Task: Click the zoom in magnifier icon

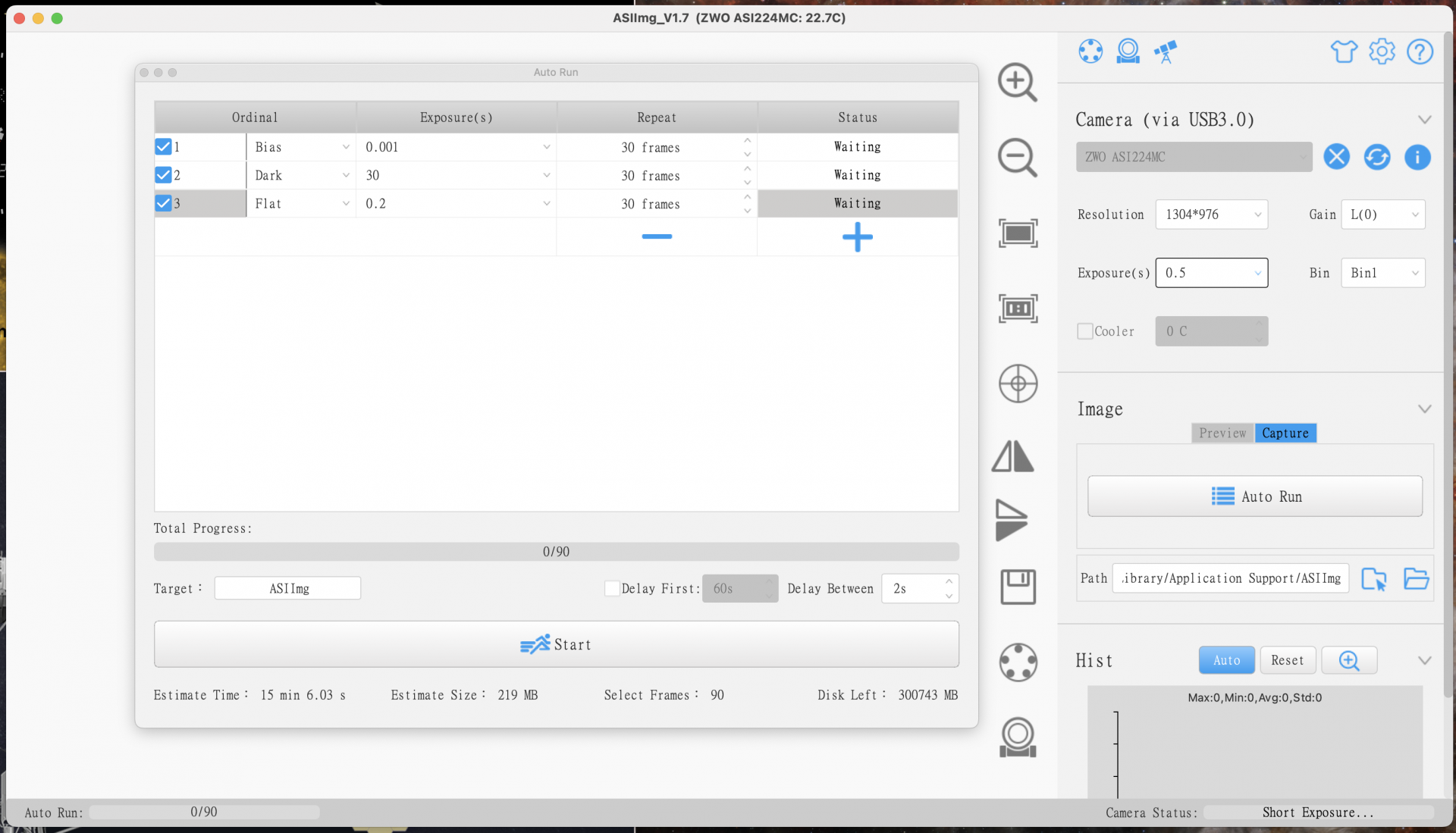Action: [1017, 82]
